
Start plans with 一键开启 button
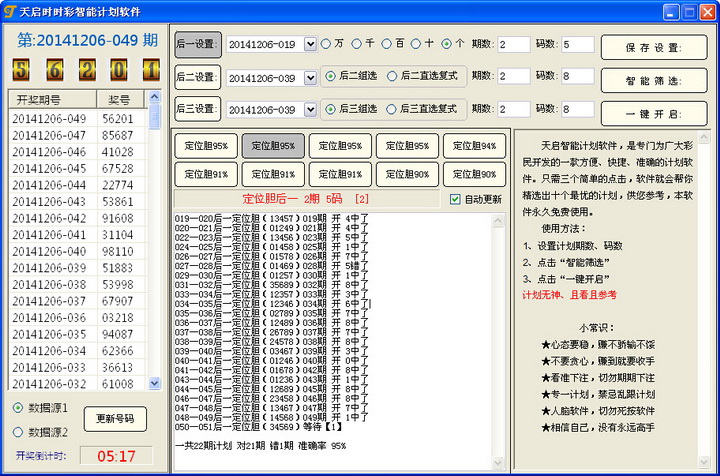coord(653,113)
